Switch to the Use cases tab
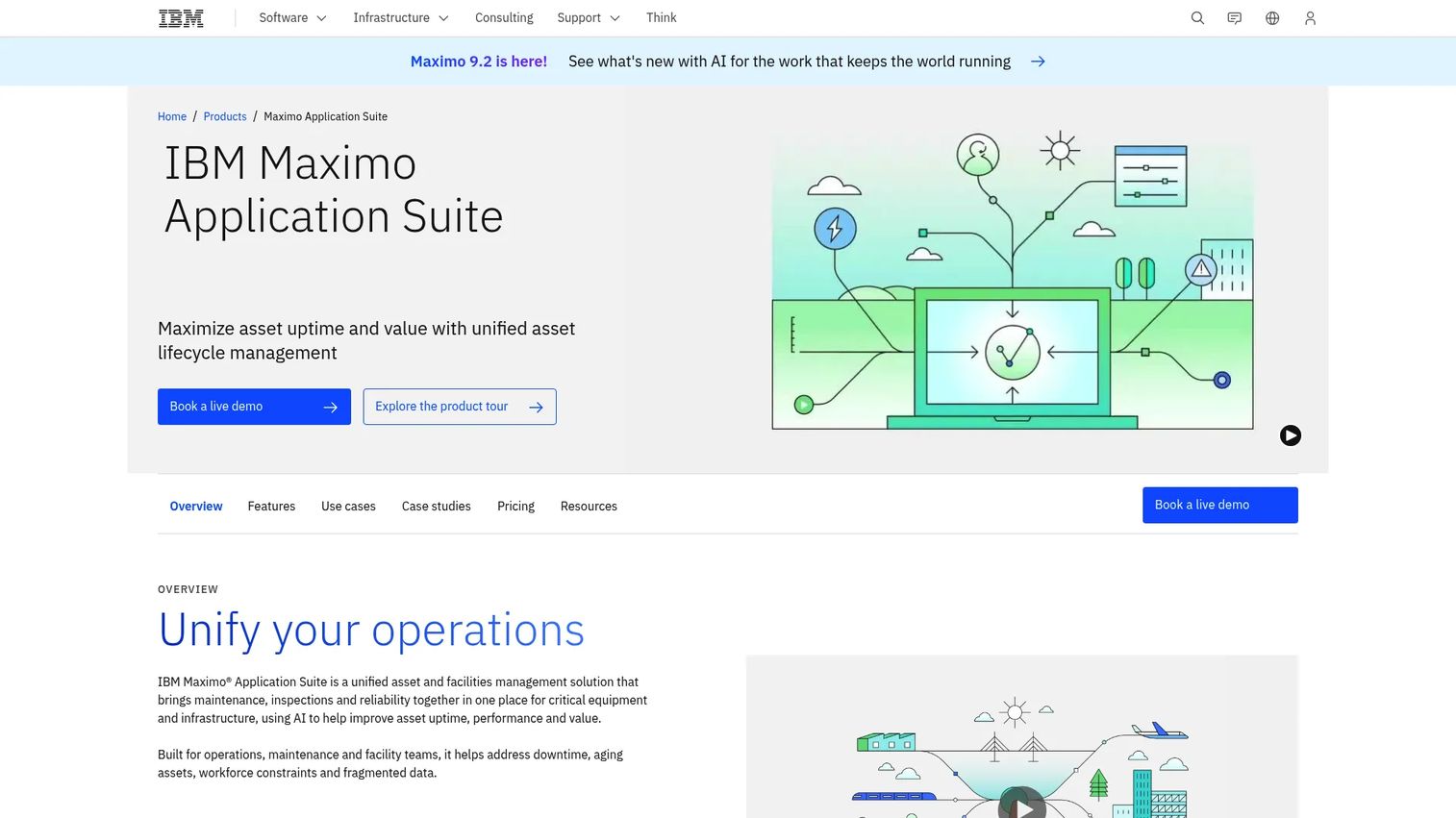Viewport: 1456px width, 818px height. [348, 507]
